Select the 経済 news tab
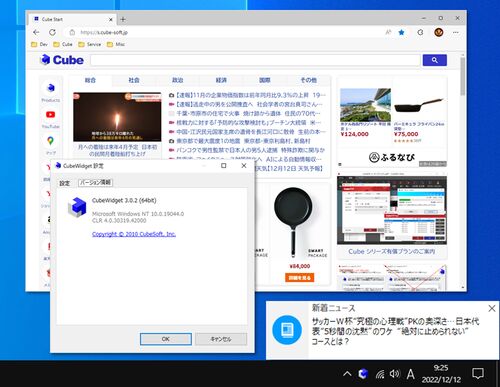The image size is (500, 387). (221, 80)
